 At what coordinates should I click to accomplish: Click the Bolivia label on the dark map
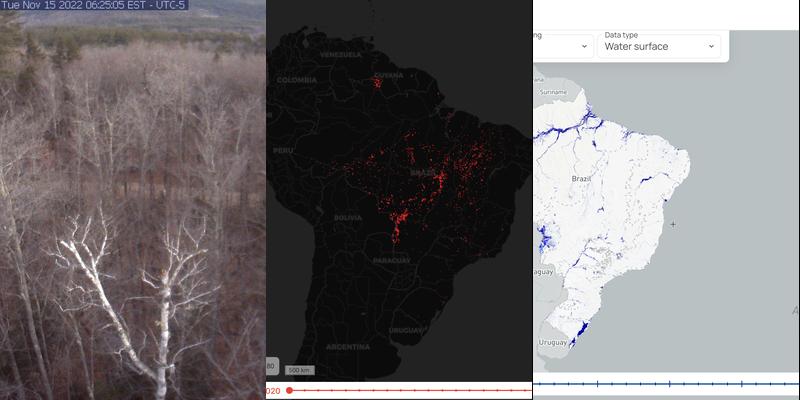pyautogui.click(x=348, y=217)
